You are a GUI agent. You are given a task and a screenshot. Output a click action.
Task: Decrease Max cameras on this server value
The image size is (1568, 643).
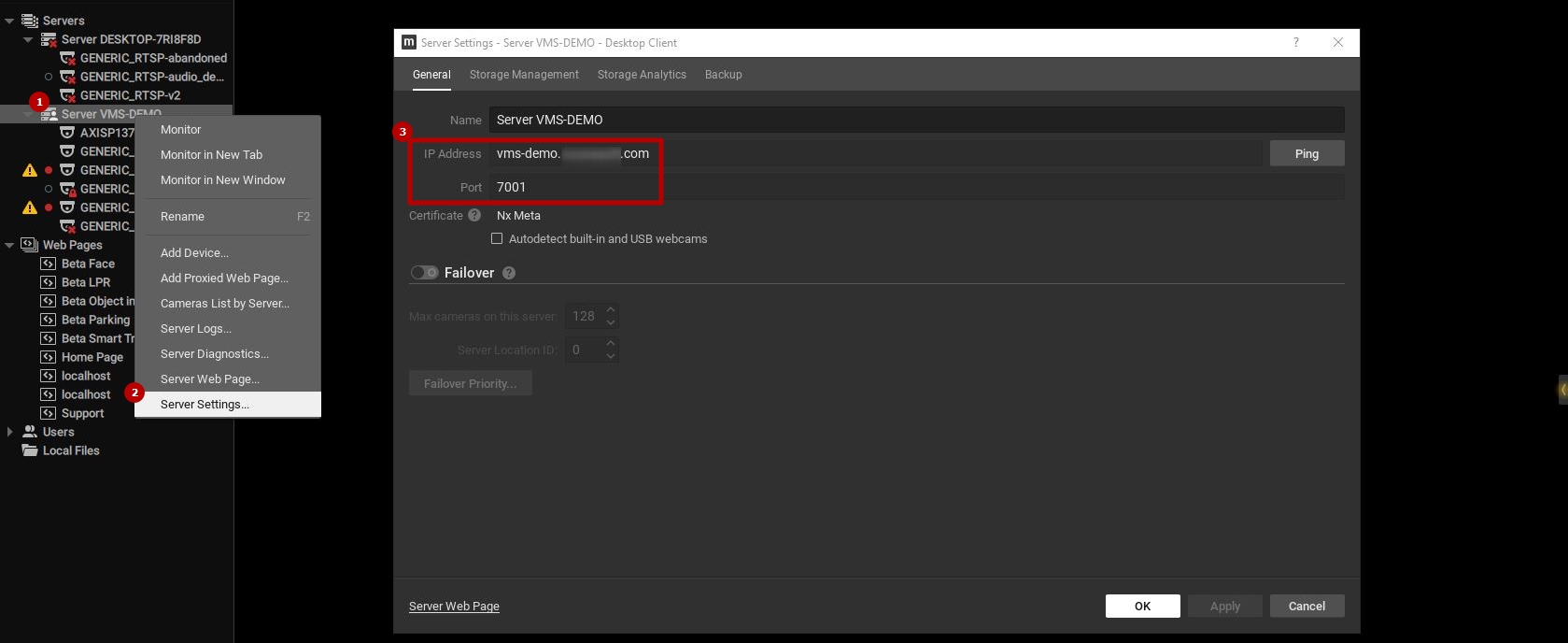611,322
